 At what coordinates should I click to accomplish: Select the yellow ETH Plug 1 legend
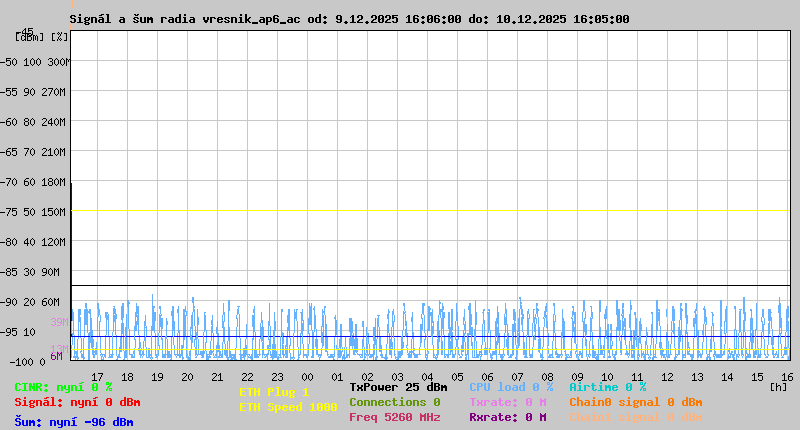[x=274, y=392]
